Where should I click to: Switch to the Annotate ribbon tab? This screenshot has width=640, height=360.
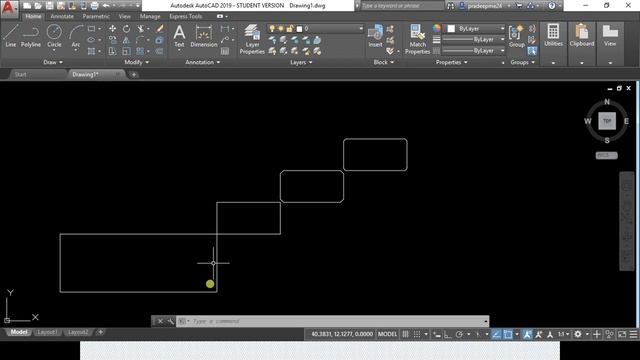click(62, 16)
